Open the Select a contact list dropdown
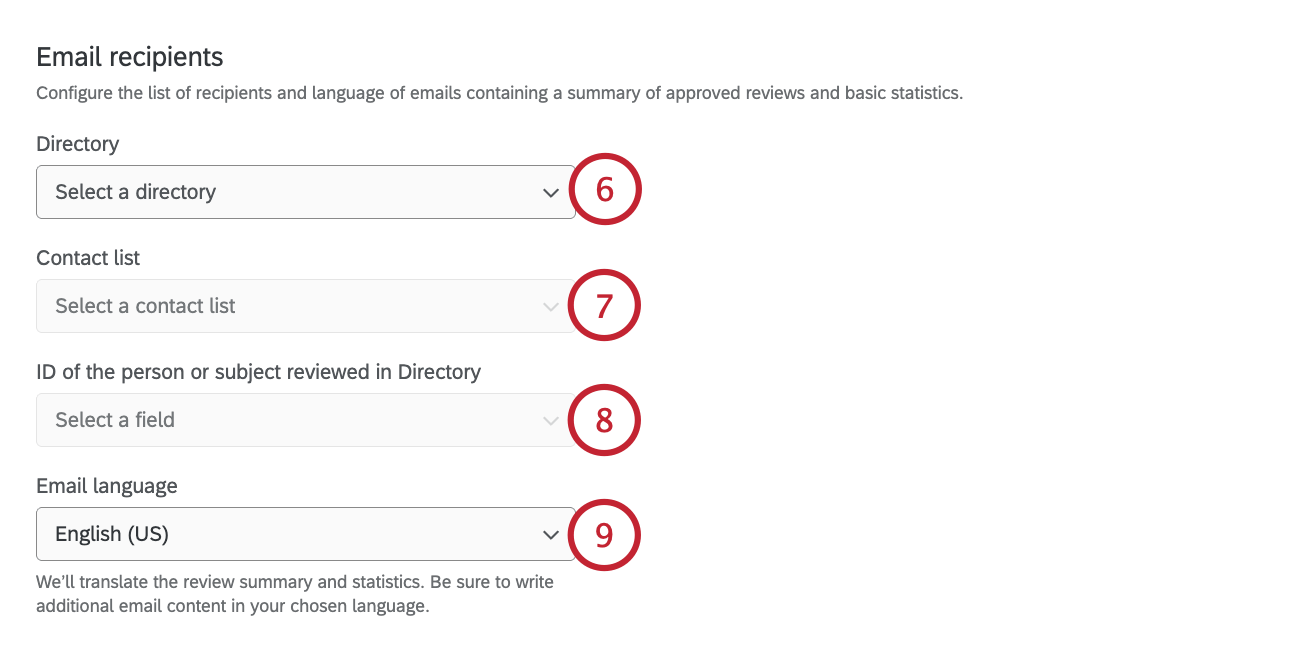The image size is (1304, 656). click(x=305, y=306)
